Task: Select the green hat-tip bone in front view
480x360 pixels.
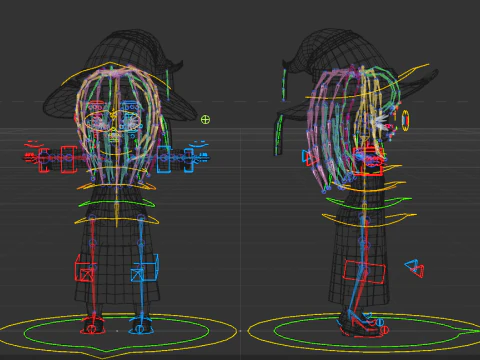Action: click(168, 84)
